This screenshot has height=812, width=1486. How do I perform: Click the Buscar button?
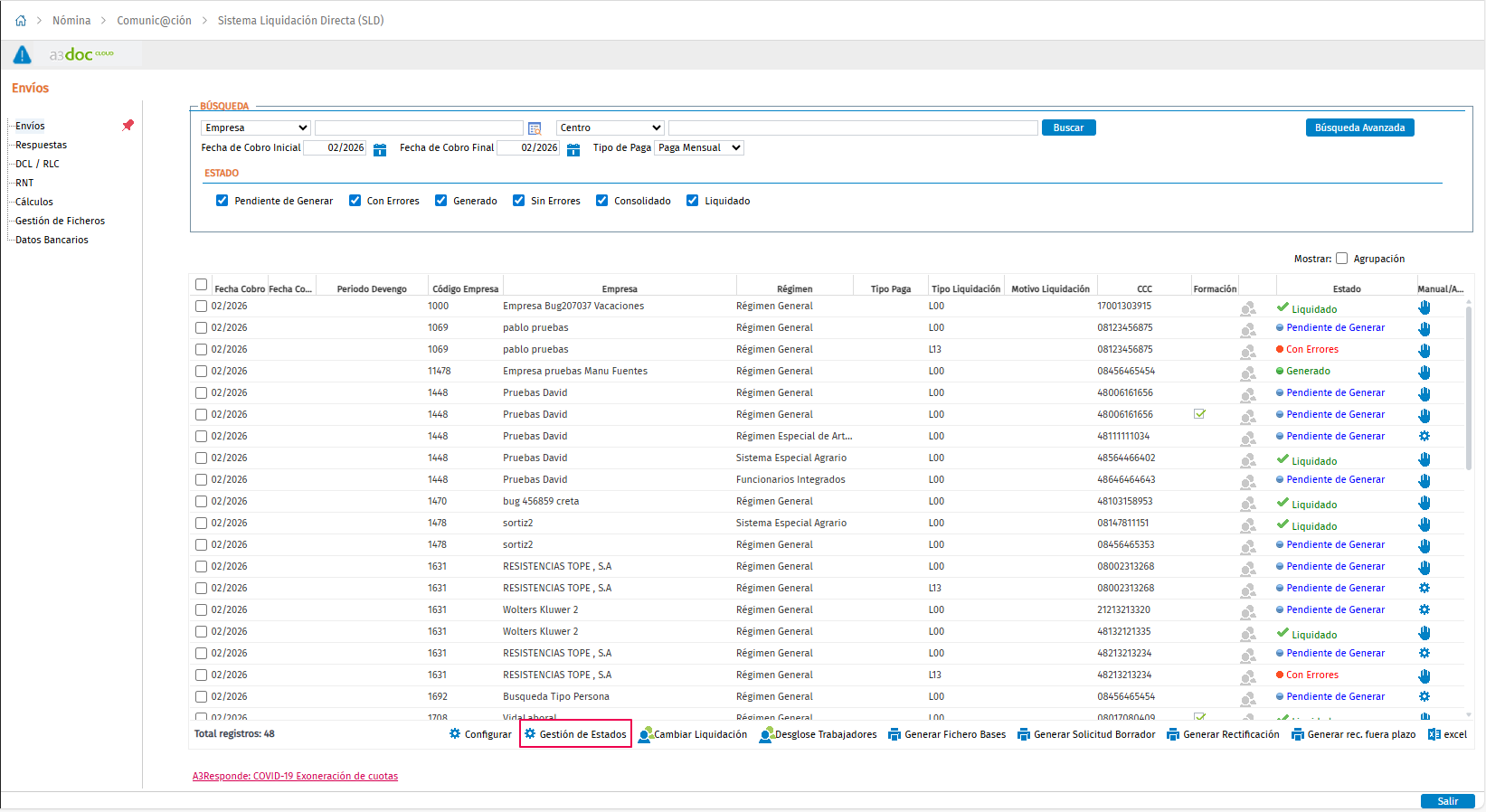[x=1069, y=127]
